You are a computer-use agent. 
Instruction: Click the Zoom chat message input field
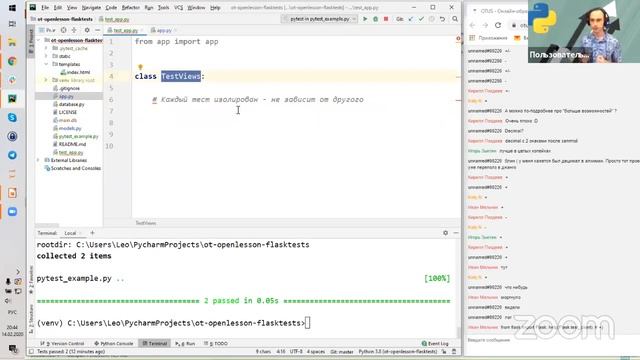551,340
